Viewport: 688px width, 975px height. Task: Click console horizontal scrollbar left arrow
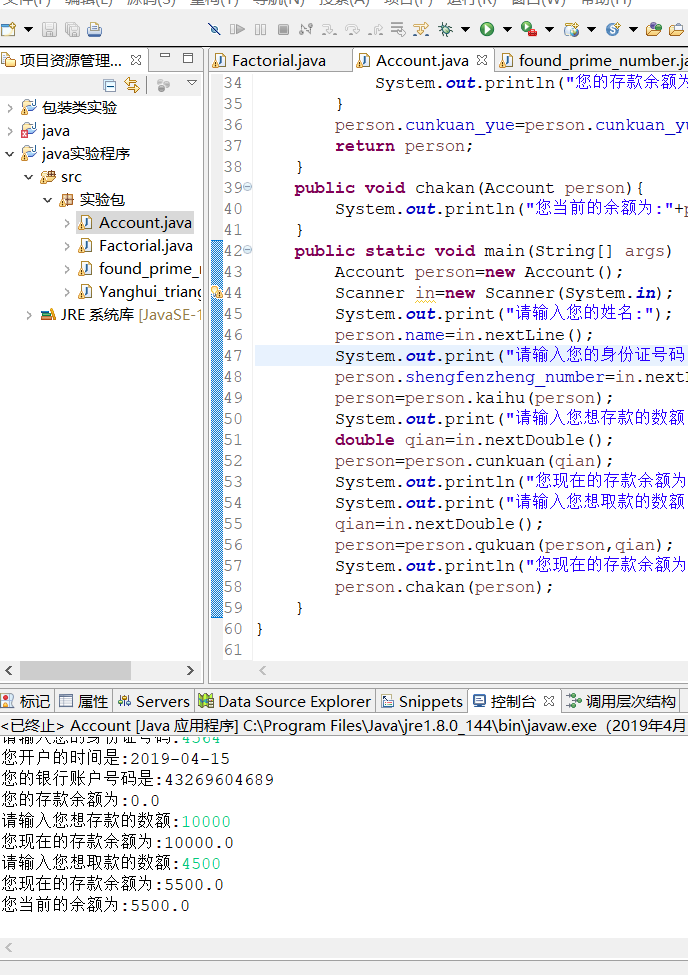(x=9, y=948)
